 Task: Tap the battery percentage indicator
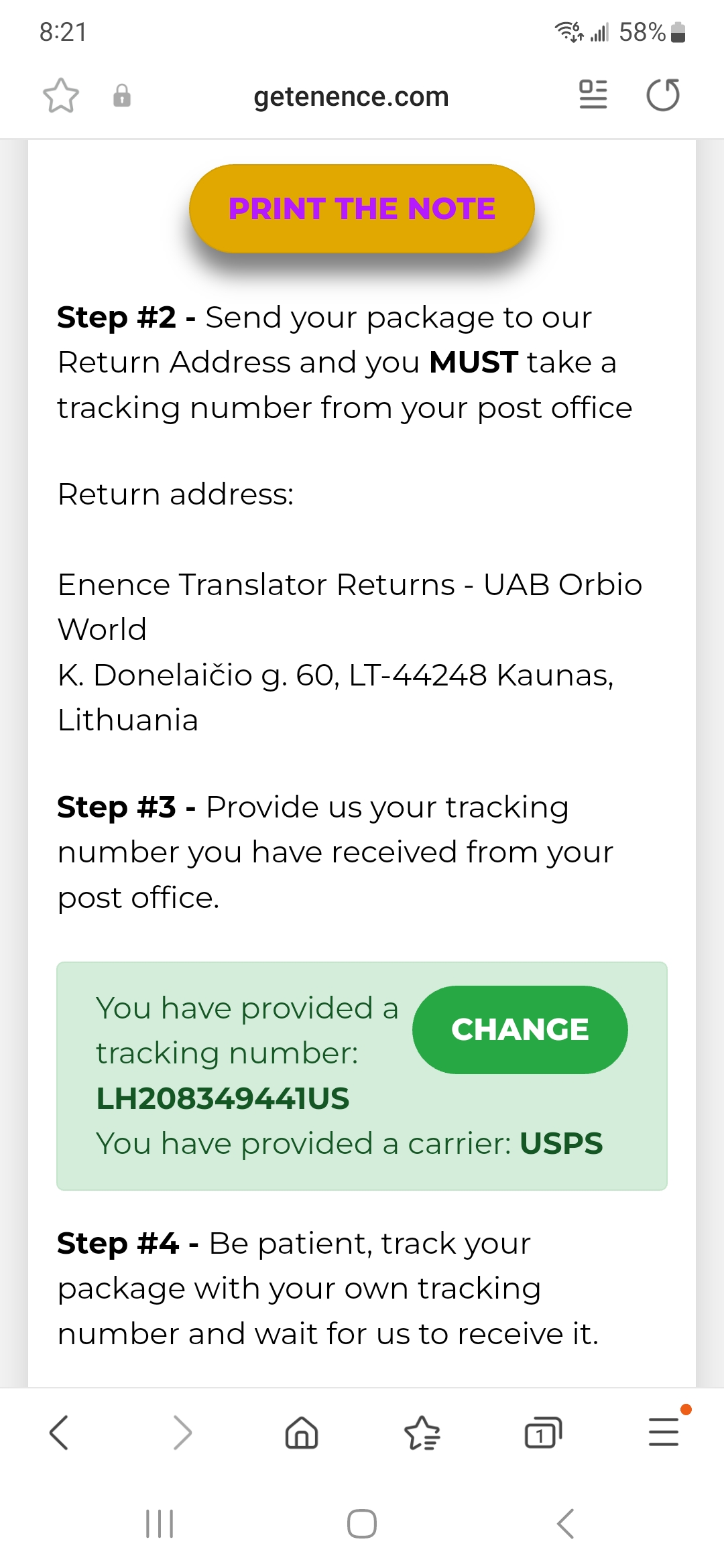coord(642,32)
